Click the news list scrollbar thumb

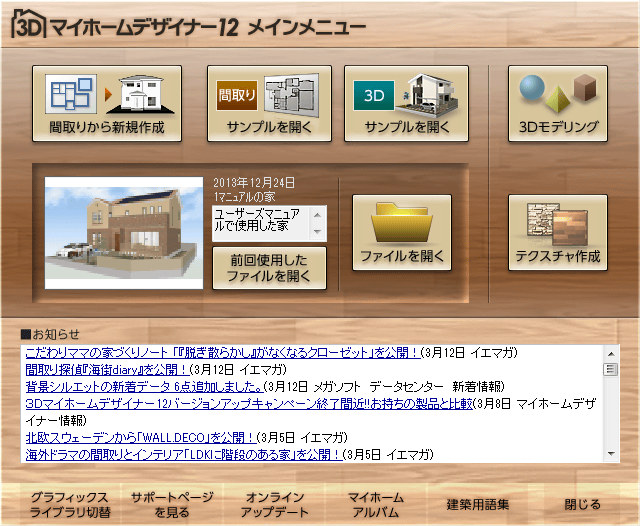[611, 369]
